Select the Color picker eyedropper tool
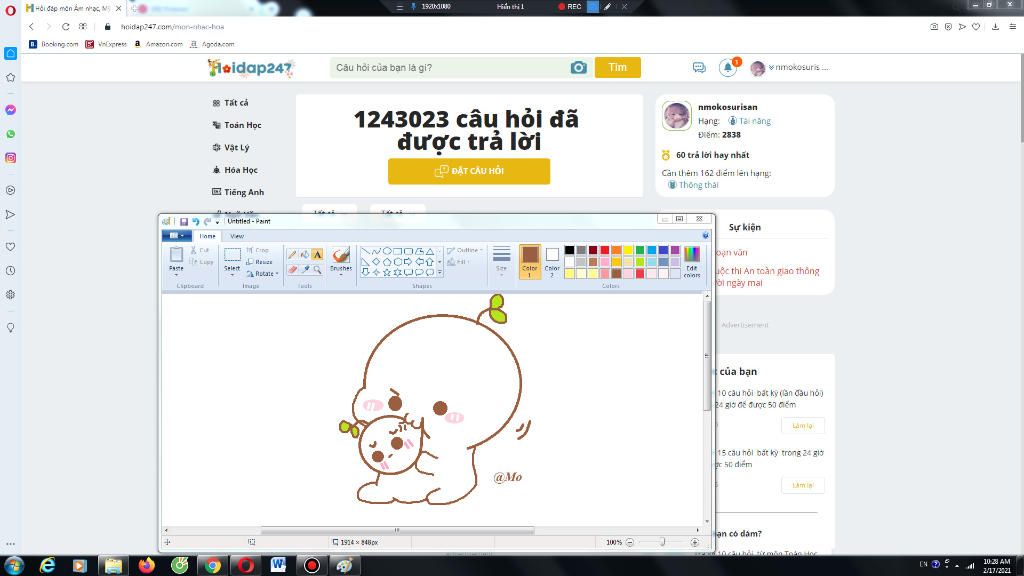 coord(304,269)
